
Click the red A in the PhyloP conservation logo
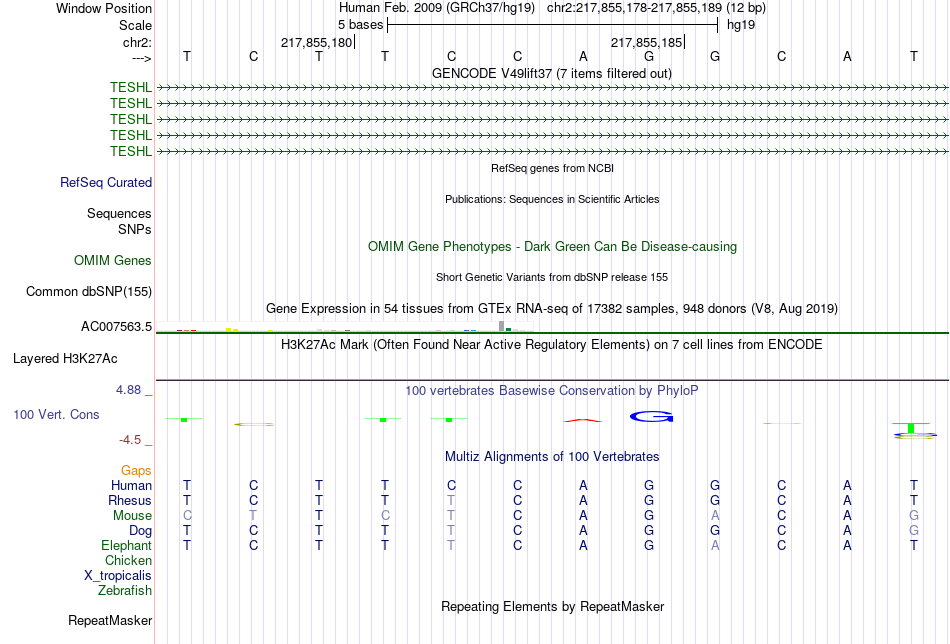click(x=583, y=420)
